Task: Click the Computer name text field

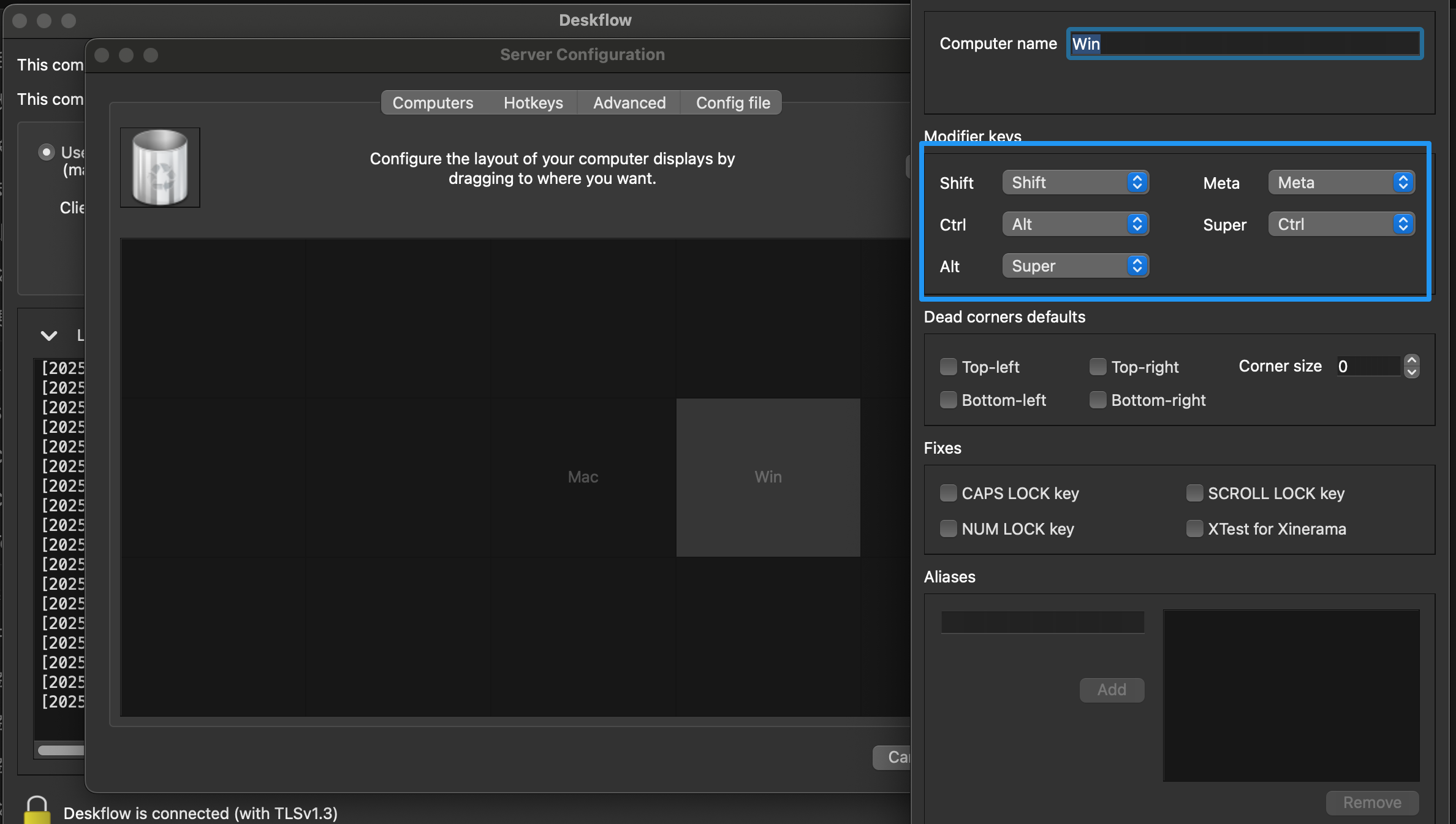Action: (1244, 44)
